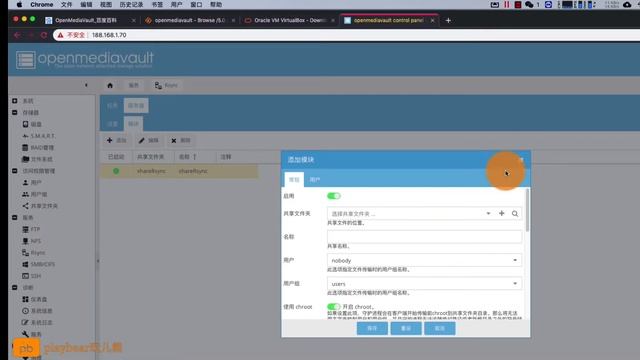Open the Chrome menu in menu bar

(x=42, y=4)
